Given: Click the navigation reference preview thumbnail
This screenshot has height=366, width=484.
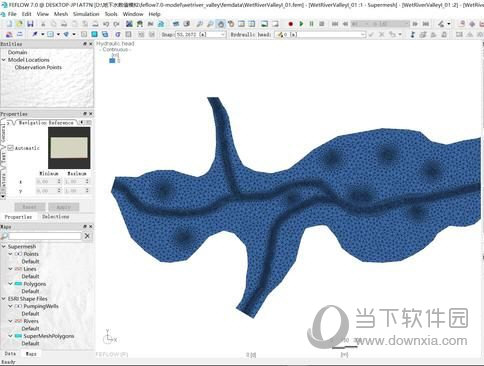Looking at the screenshot, I should [69, 148].
